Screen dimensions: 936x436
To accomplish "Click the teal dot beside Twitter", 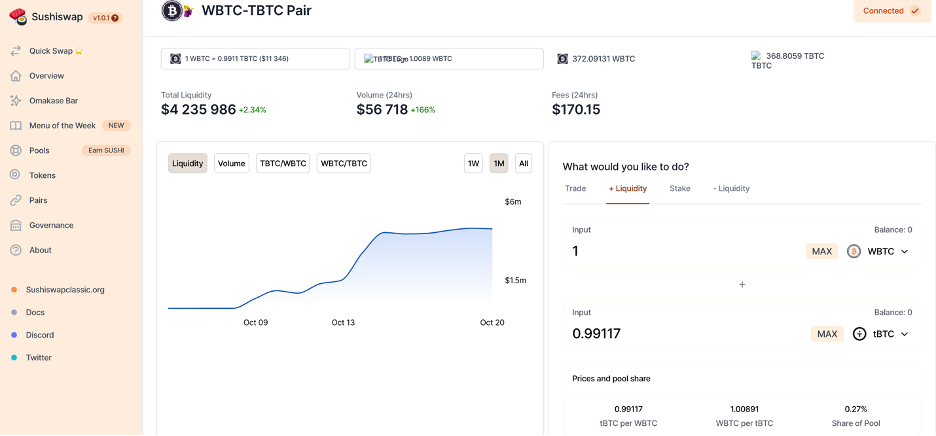I will [14, 358].
